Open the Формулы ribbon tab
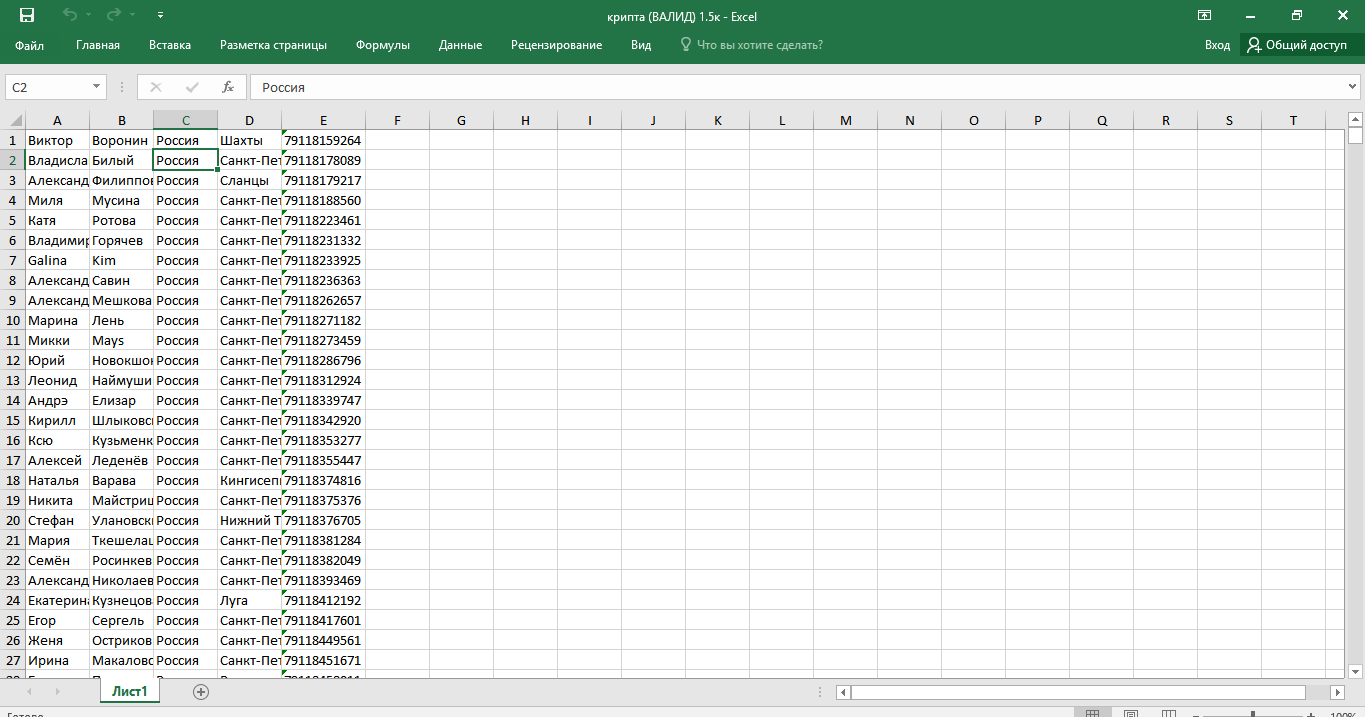 click(x=382, y=45)
